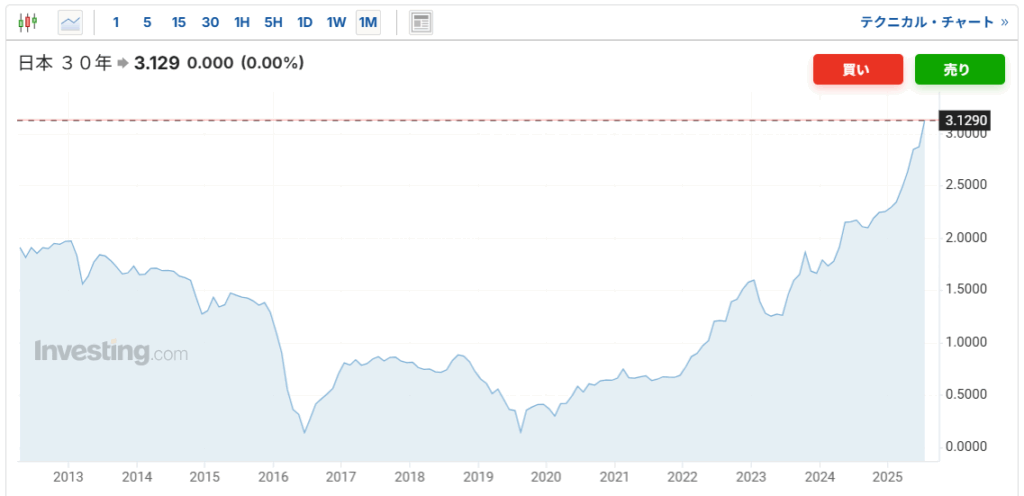Set the chart interval to 1 minute
The width and height of the screenshot is (1024, 496).
coord(116,22)
